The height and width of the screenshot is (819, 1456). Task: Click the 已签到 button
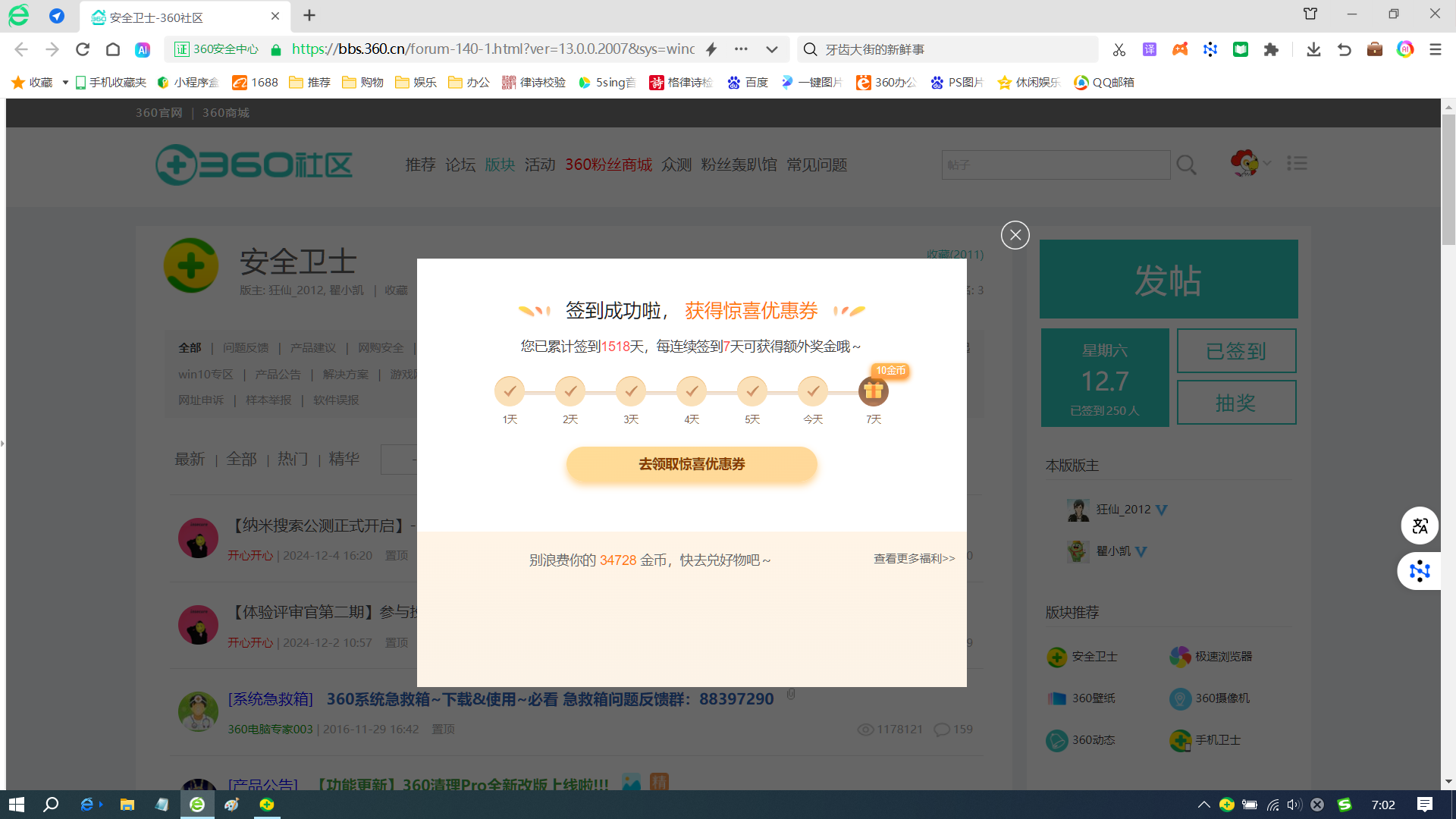pyautogui.click(x=1236, y=350)
